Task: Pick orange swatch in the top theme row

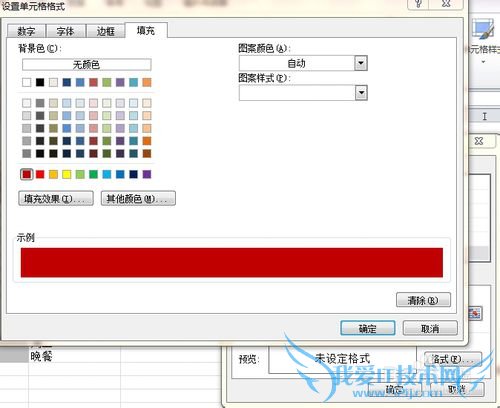Action: (147, 82)
